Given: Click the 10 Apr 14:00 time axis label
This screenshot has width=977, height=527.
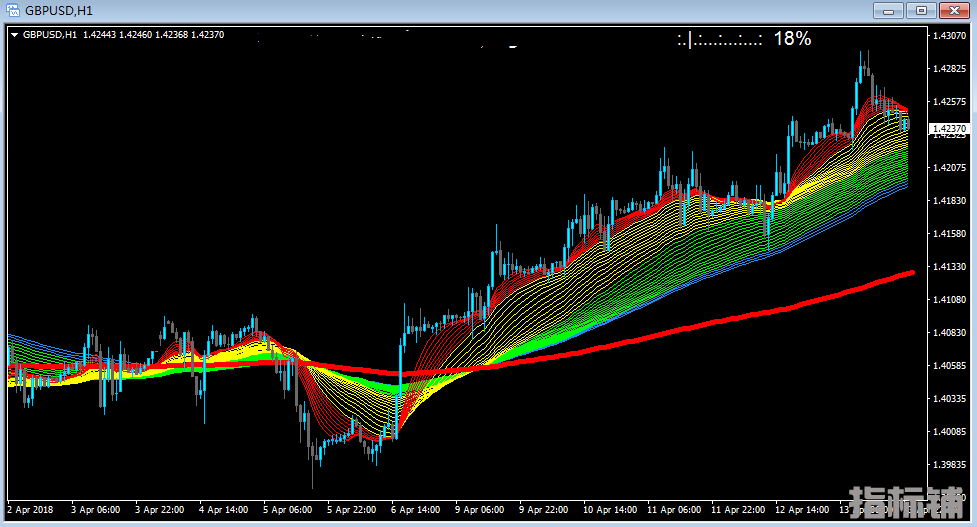Looking at the screenshot, I should point(608,509).
